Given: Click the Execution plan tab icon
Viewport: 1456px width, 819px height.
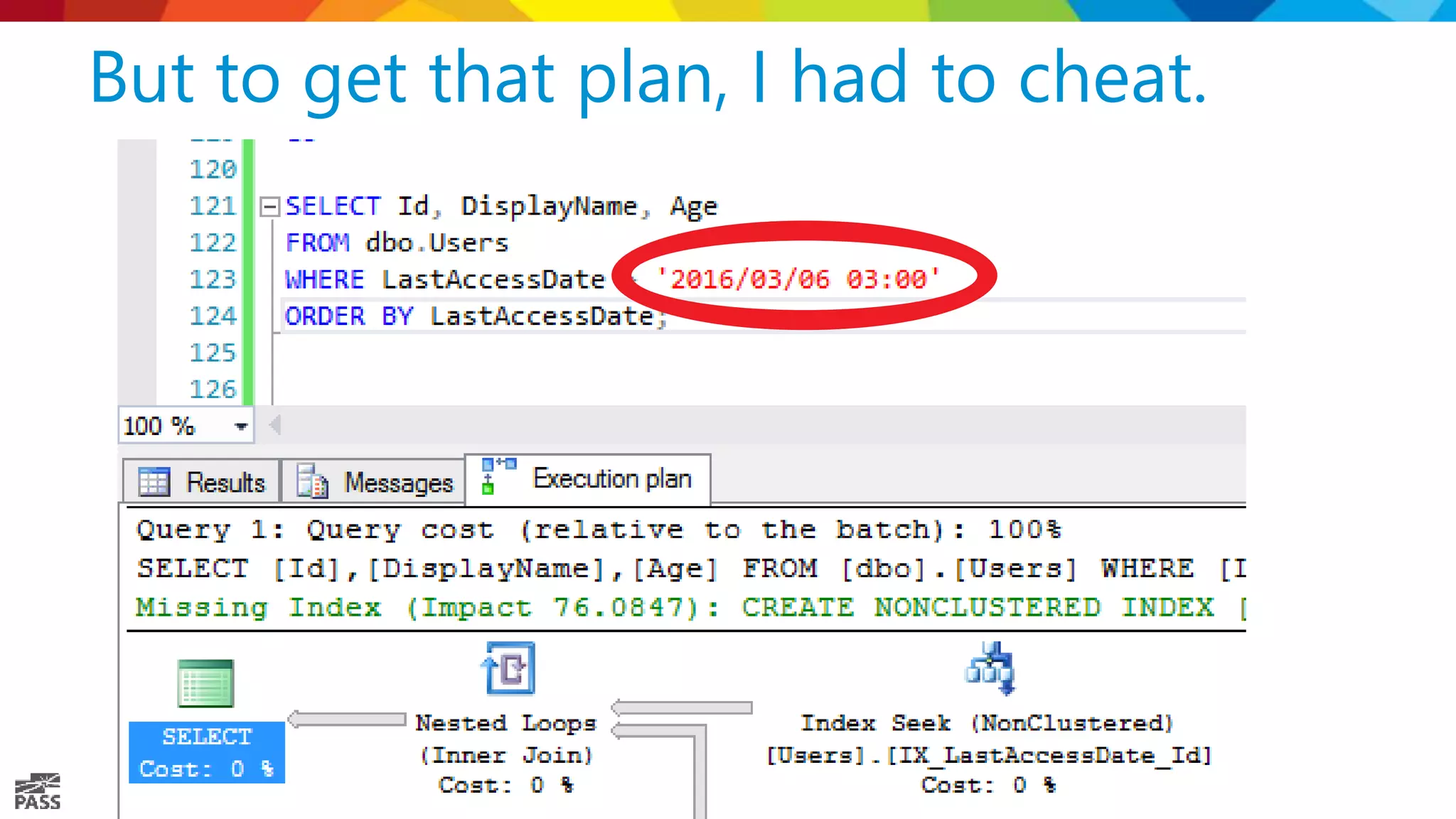Looking at the screenshot, I should (x=498, y=476).
